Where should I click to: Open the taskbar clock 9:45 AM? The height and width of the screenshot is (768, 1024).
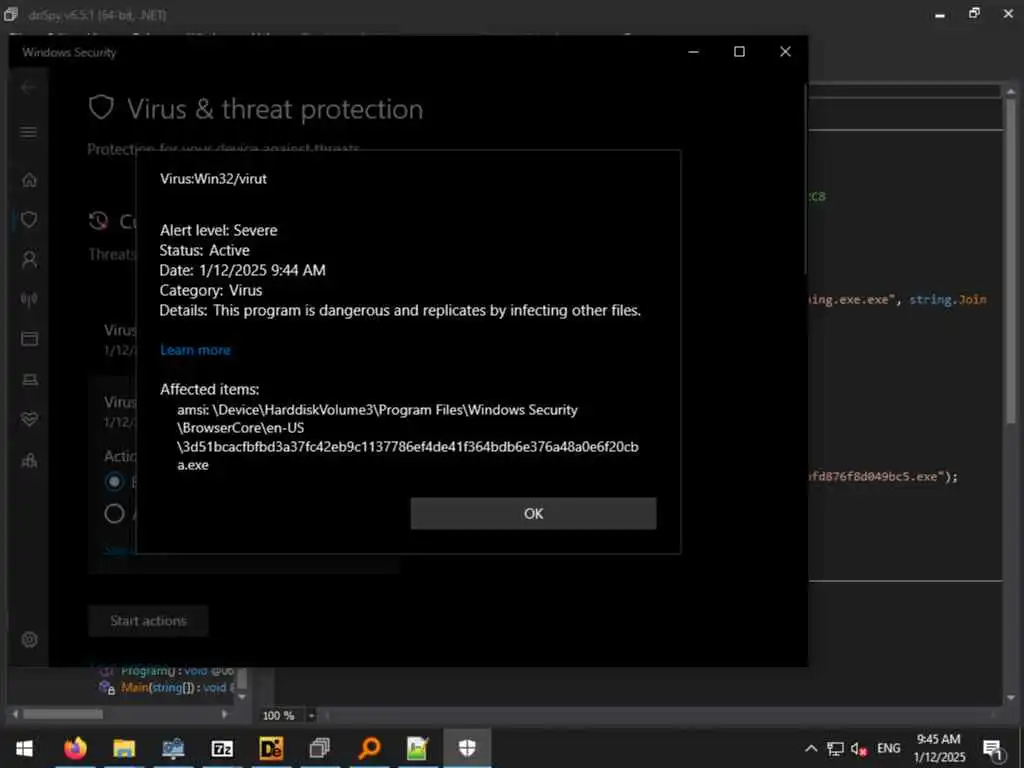coord(939,748)
